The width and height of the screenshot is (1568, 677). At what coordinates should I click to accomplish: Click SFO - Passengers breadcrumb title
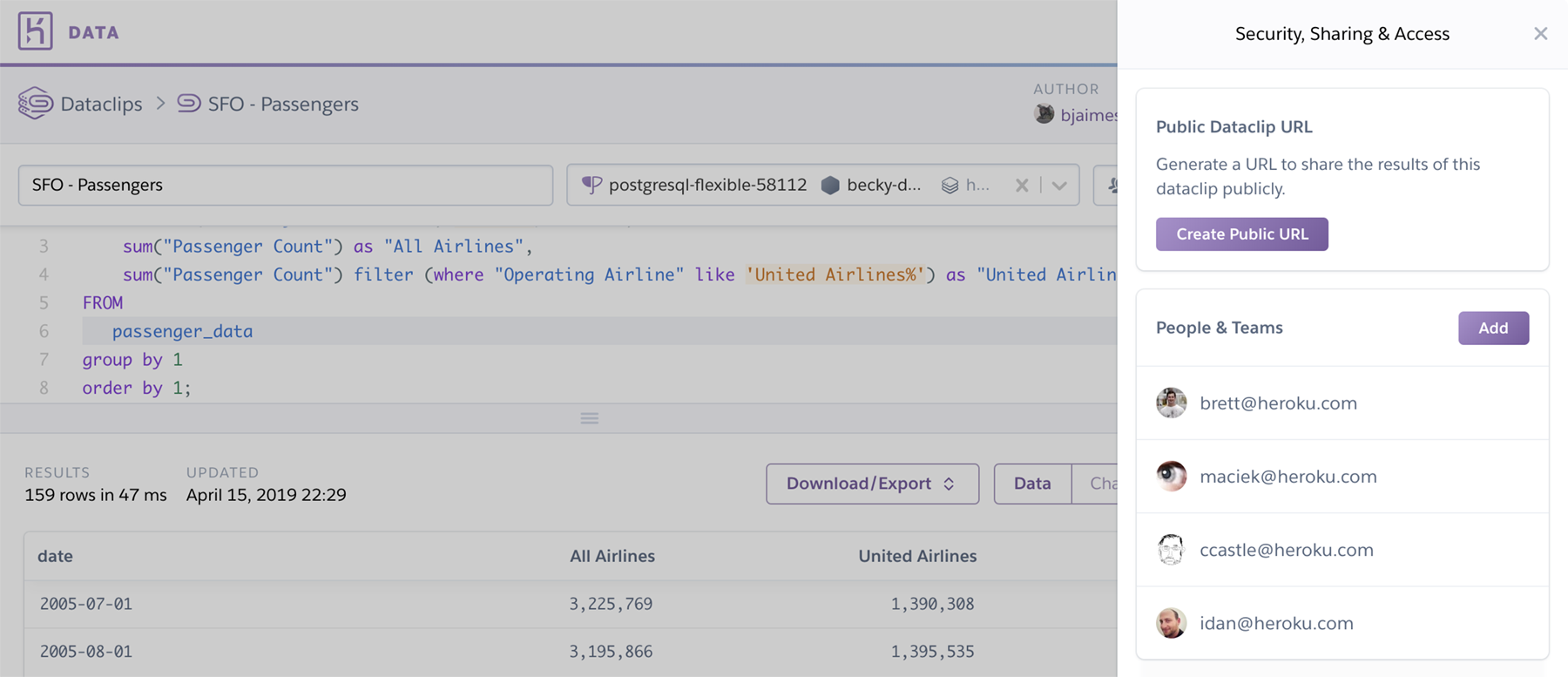coord(283,104)
